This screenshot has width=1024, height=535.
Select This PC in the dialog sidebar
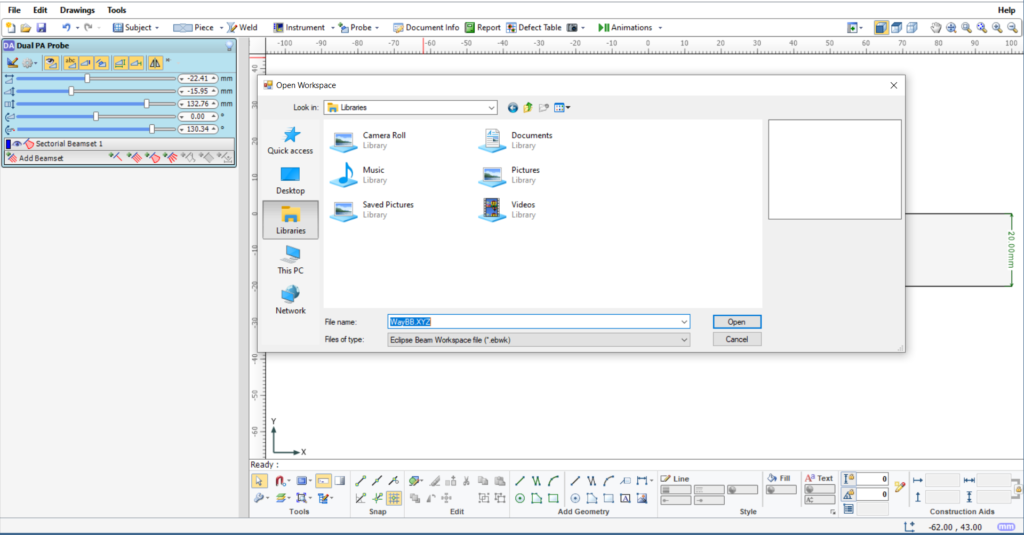coord(290,260)
